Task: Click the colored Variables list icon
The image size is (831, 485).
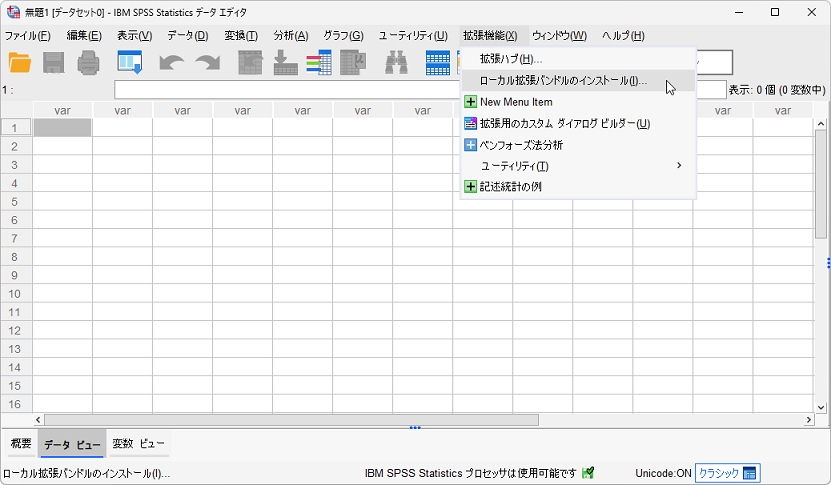Action: pyautogui.click(x=319, y=62)
